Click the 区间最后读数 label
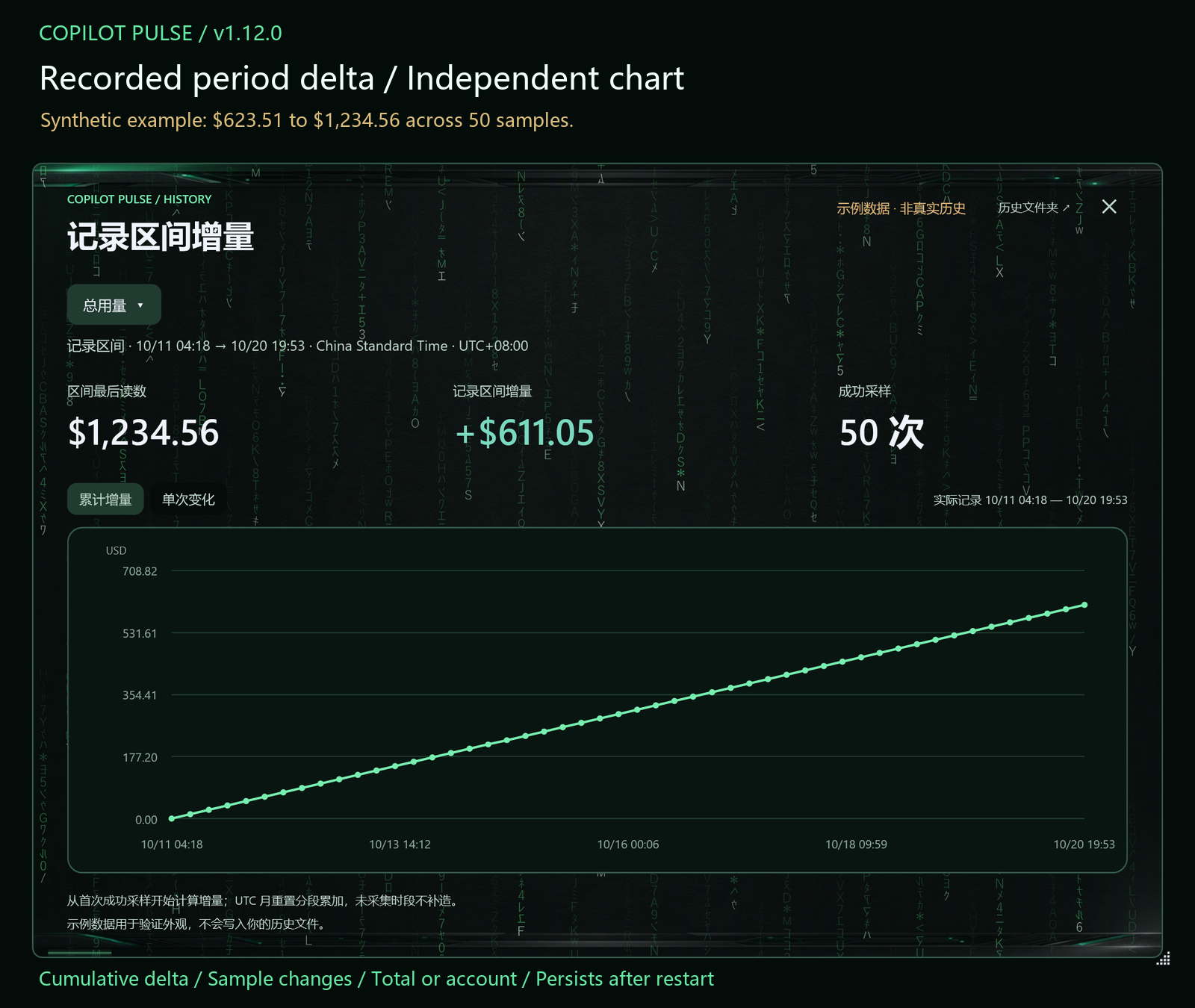The width and height of the screenshot is (1195, 1008). [x=107, y=391]
